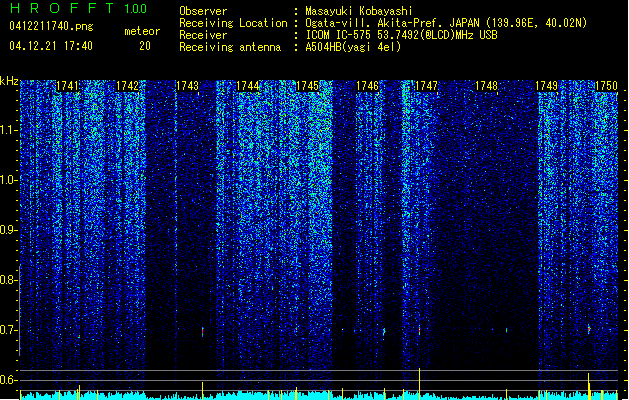629x400 pixels.
Task: Click the 1743 time marker
Action: (187, 86)
